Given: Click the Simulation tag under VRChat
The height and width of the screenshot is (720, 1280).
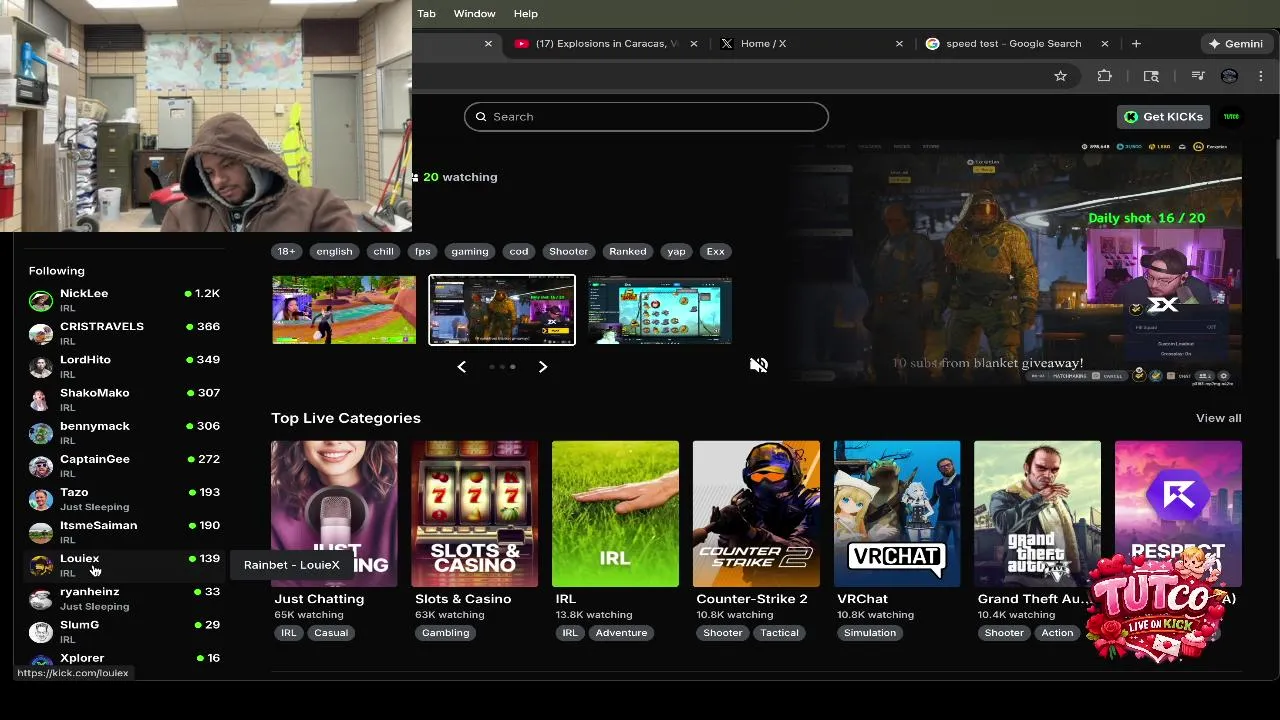Looking at the screenshot, I should 870,633.
